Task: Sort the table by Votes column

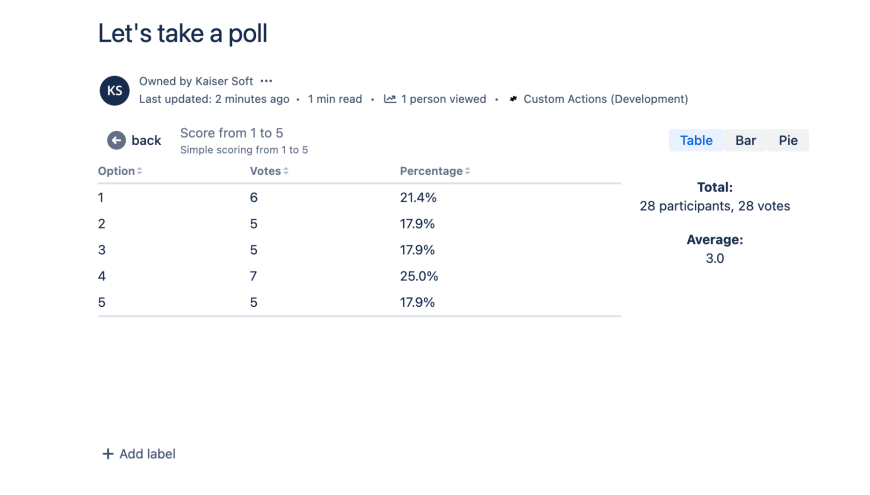Action: pyautogui.click(x=267, y=171)
